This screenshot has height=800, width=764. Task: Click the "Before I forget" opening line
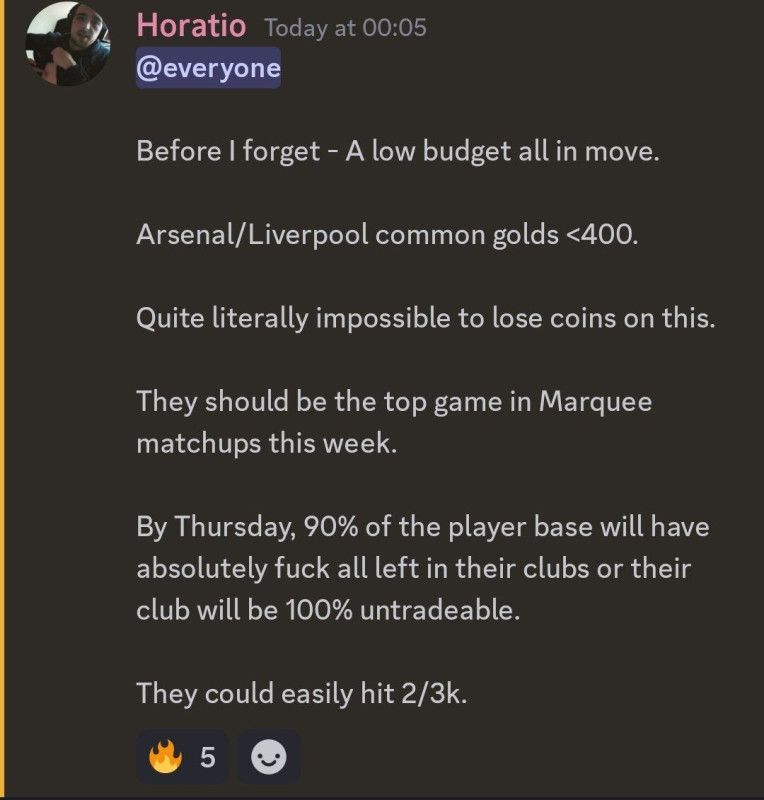[x=398, y=152]
